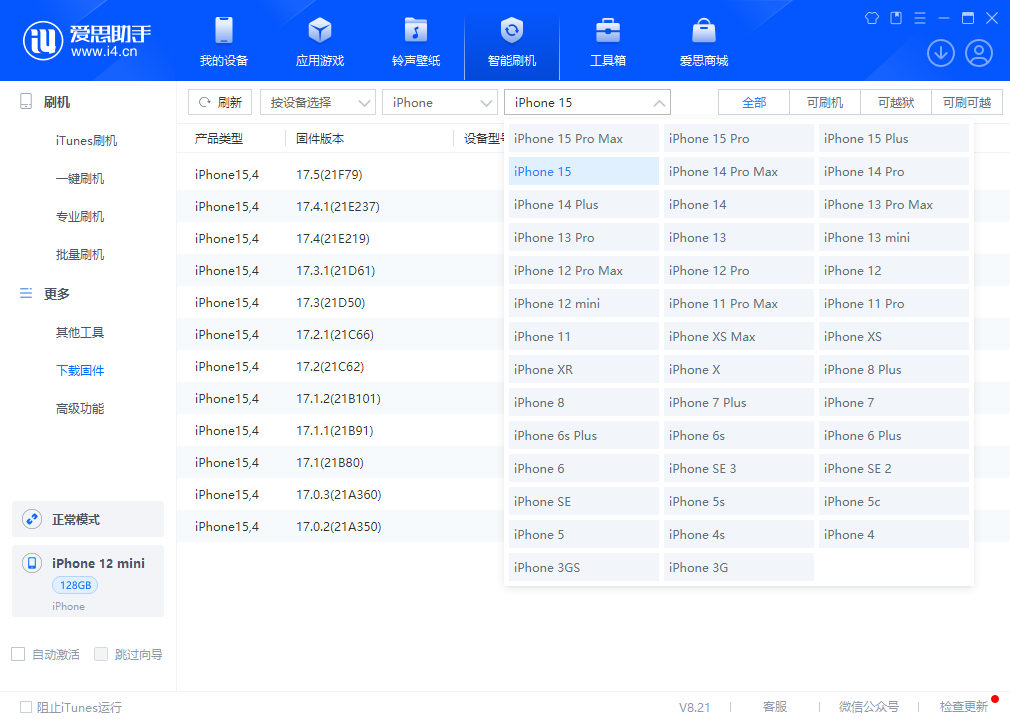
Task: Click the 产品类型 column header
Action: click(219, 138)
